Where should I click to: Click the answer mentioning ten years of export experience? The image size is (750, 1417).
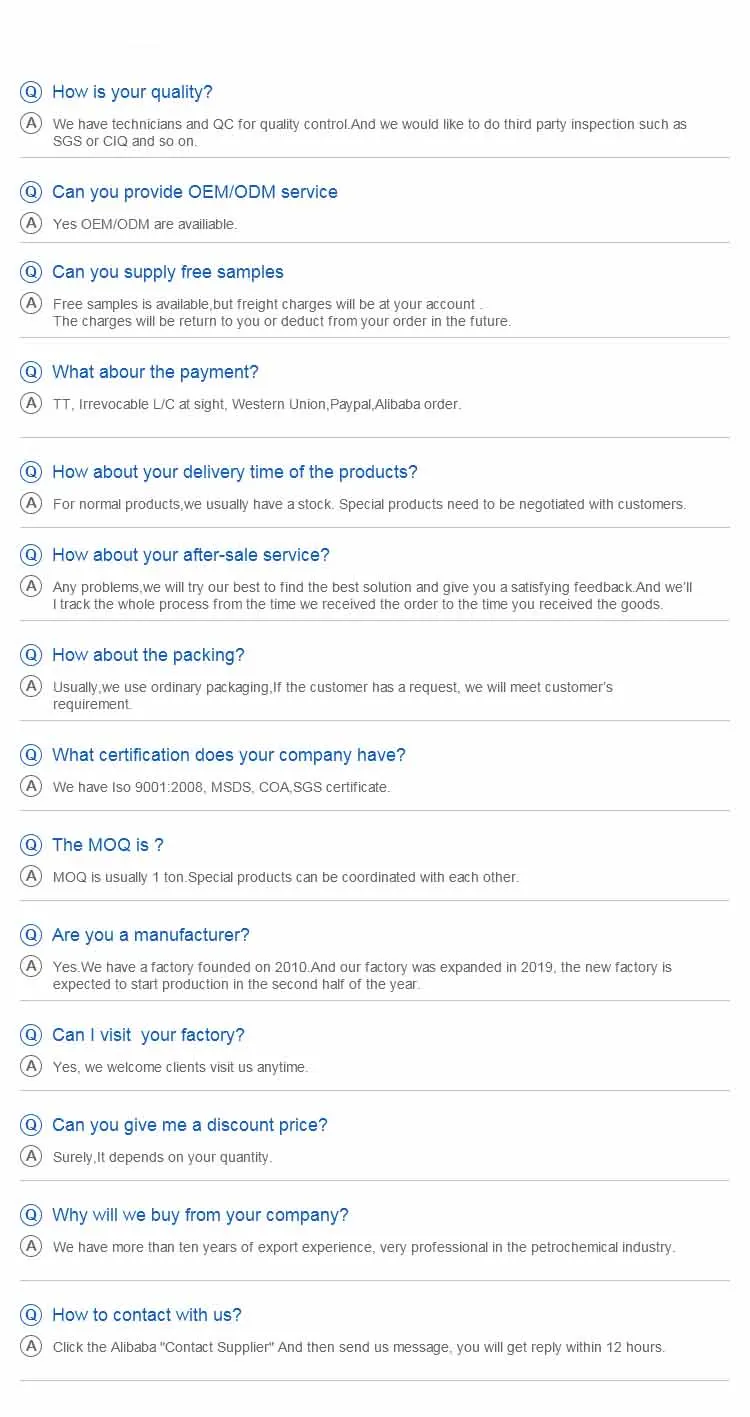[x=363, y=1247]
